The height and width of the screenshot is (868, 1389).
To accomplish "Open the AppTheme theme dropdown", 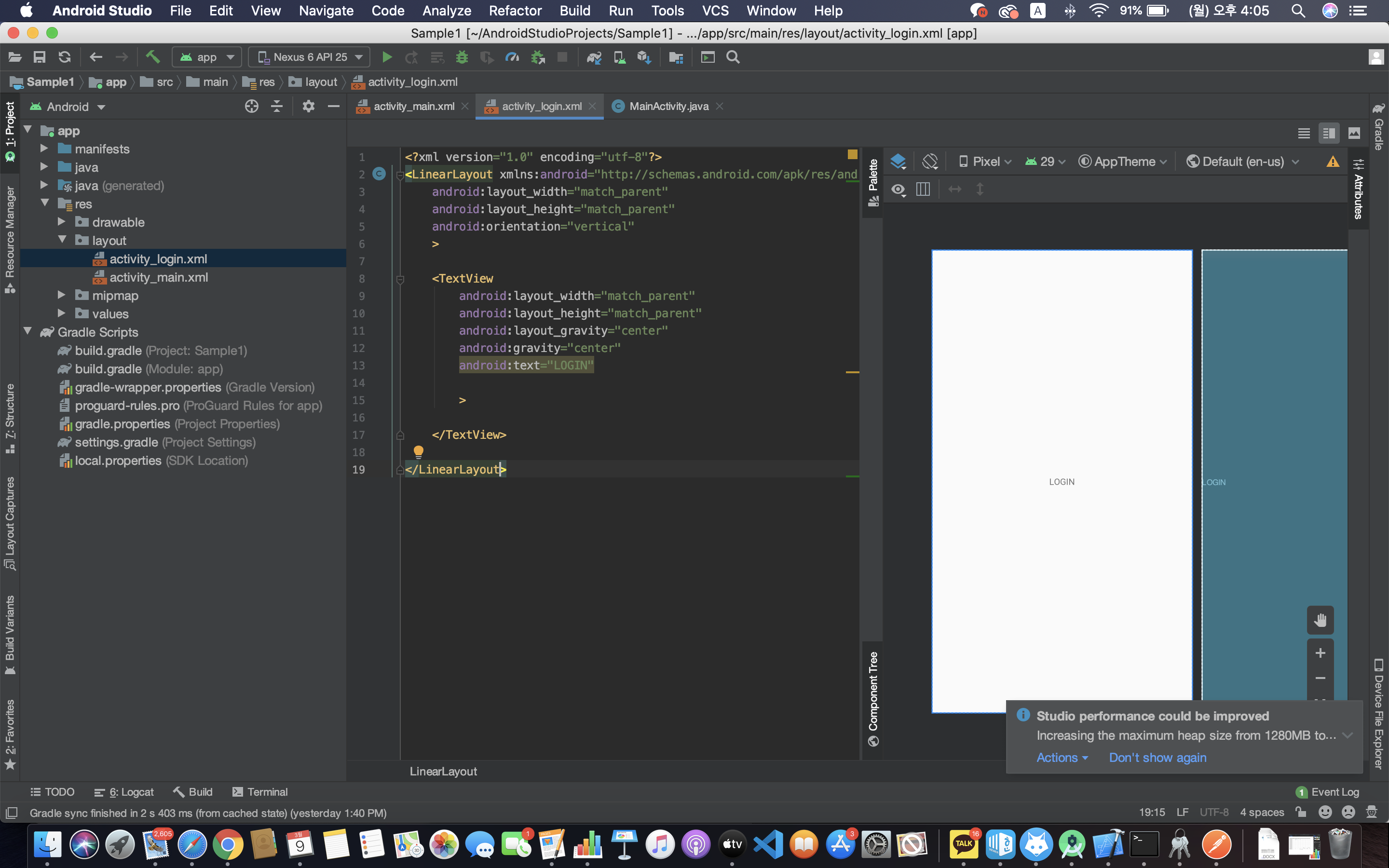I will 1123,162.
